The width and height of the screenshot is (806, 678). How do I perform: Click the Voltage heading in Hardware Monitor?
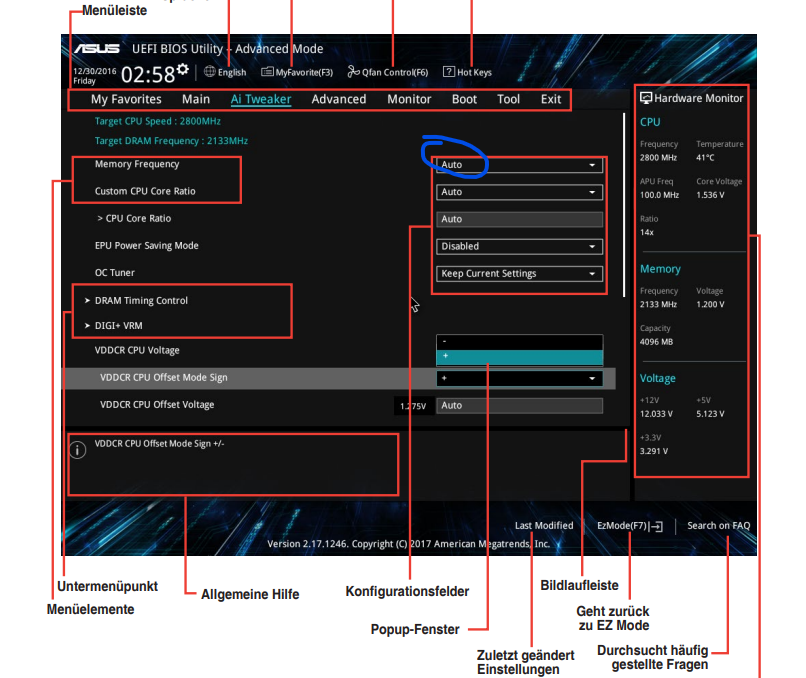point(657,379)
